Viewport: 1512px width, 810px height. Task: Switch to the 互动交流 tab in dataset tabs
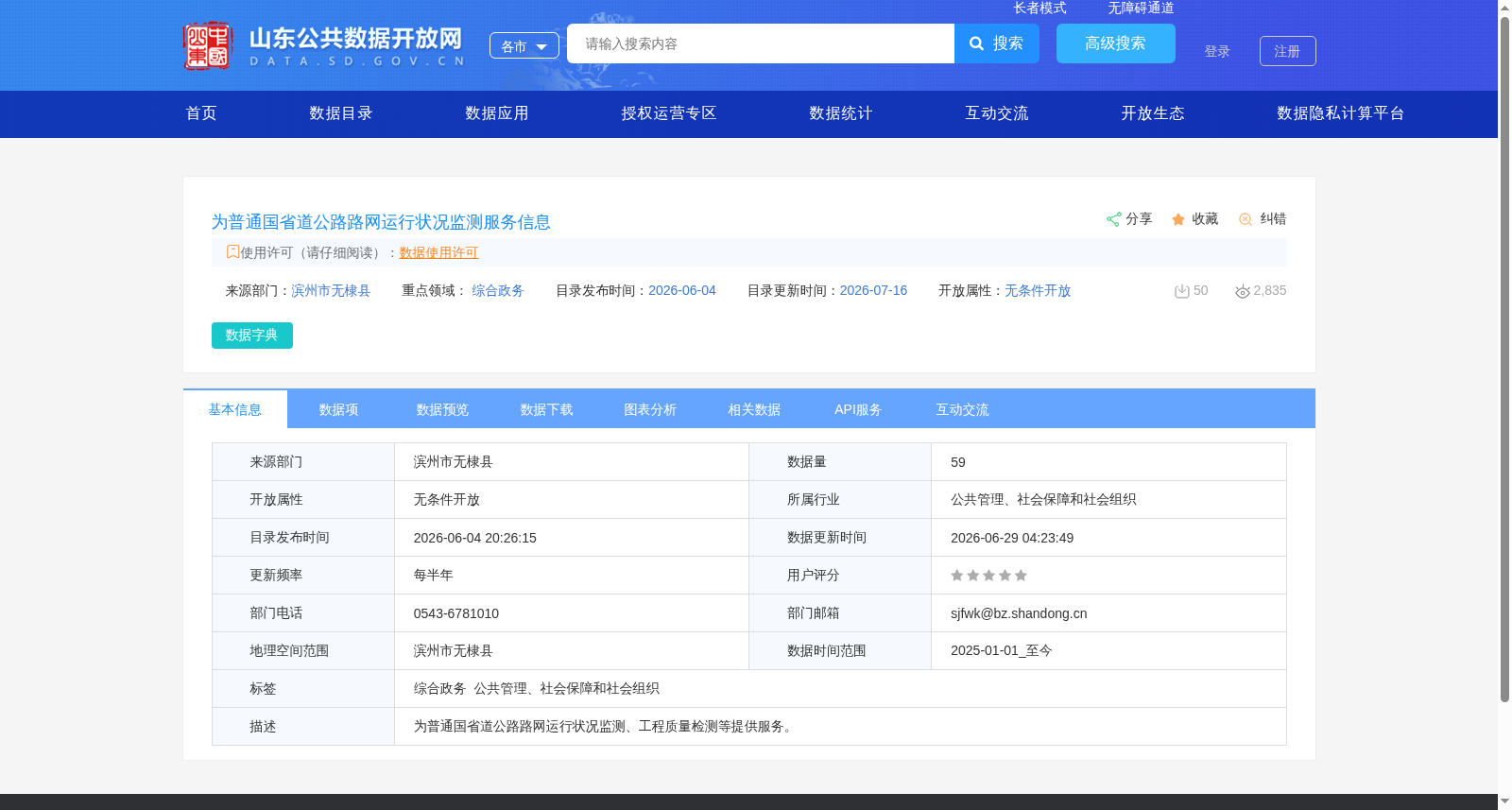click(963, 409)
